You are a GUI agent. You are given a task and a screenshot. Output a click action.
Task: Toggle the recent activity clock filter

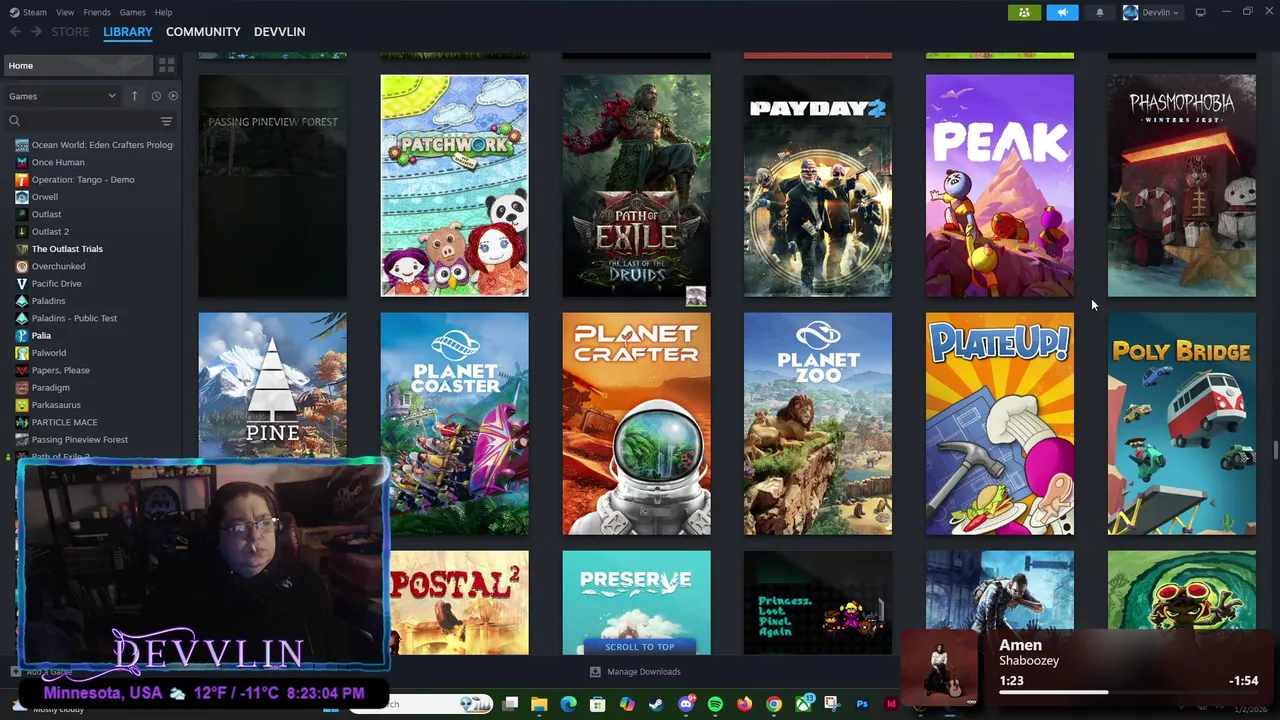pos(156,96)
